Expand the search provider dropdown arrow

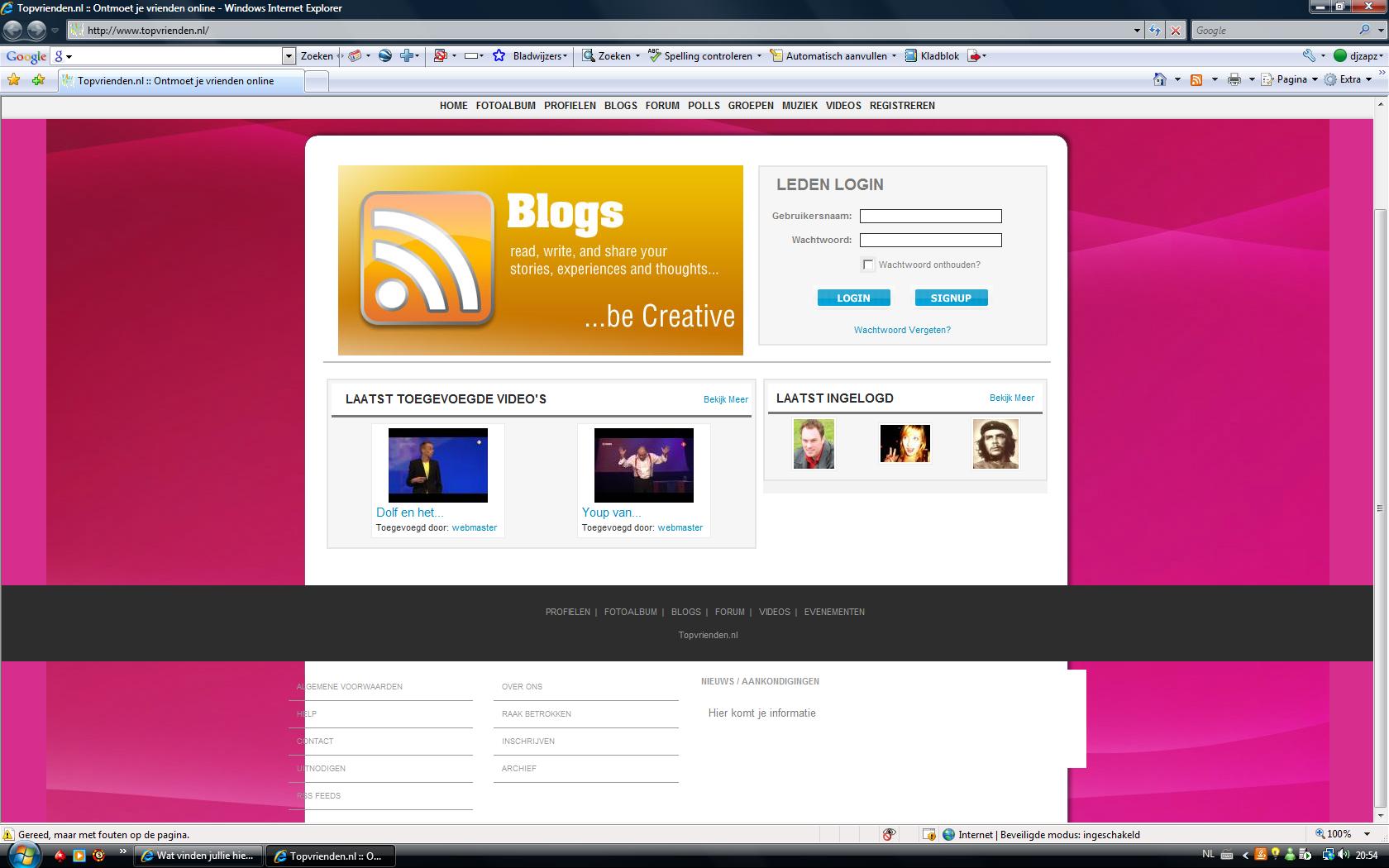[x=1379, y=30]
